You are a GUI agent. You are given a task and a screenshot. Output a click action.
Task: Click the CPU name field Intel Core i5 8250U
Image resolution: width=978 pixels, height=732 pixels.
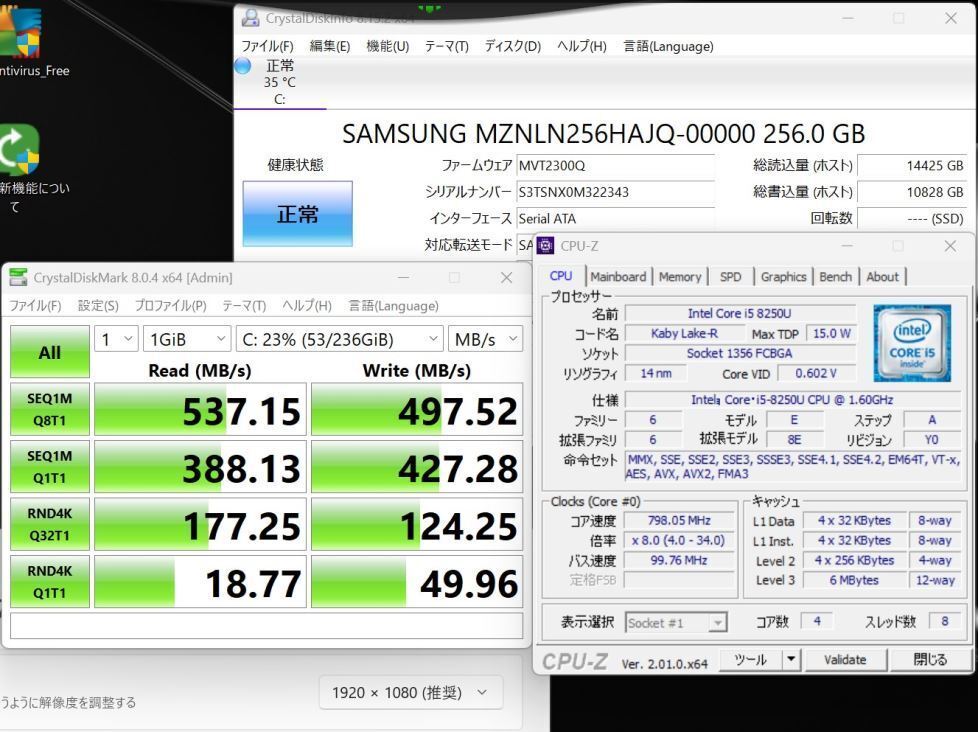[740, 313]
